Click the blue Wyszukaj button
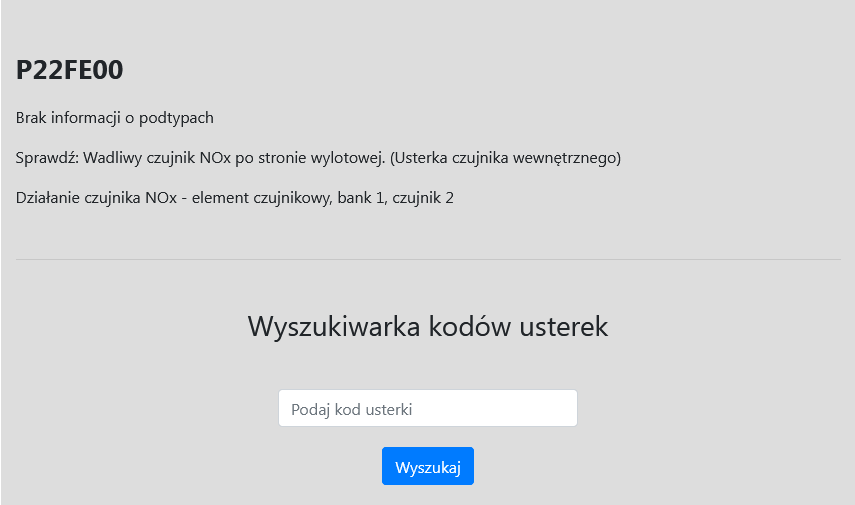The height and width of the screenshot is (505, 855). click(428, 466)
